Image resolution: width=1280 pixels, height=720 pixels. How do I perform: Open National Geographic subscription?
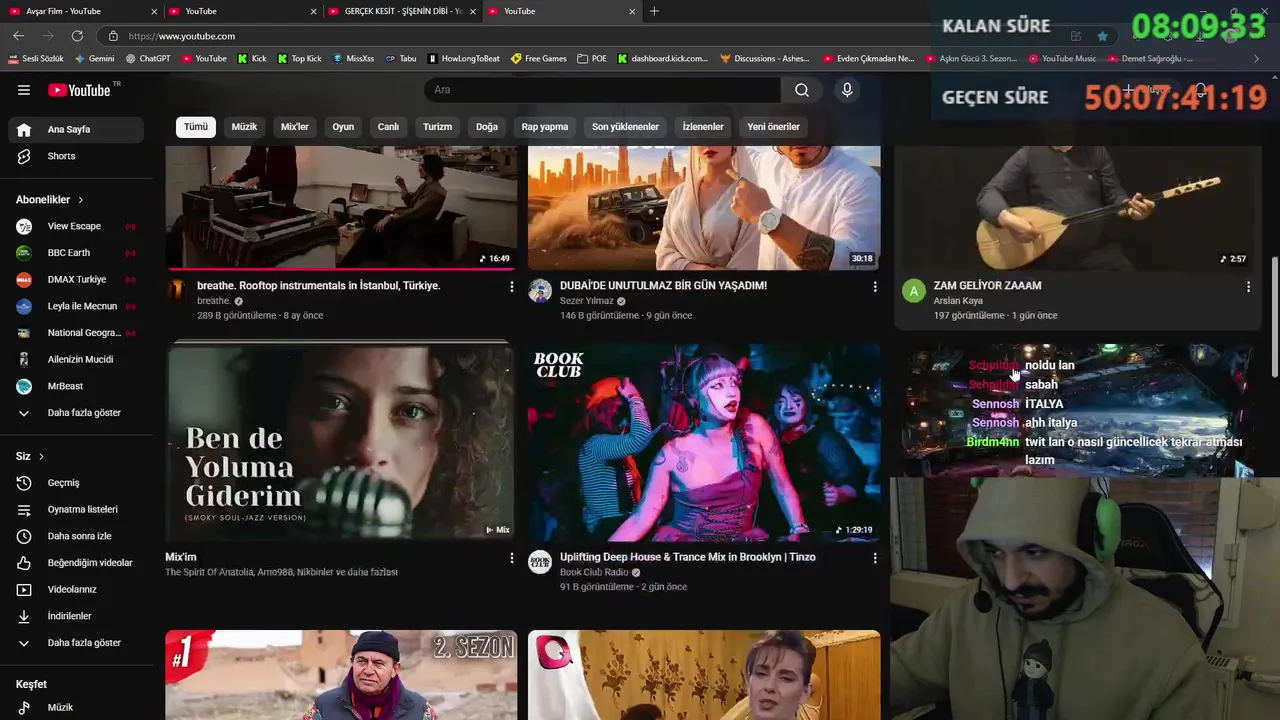[x=76, y=333]
